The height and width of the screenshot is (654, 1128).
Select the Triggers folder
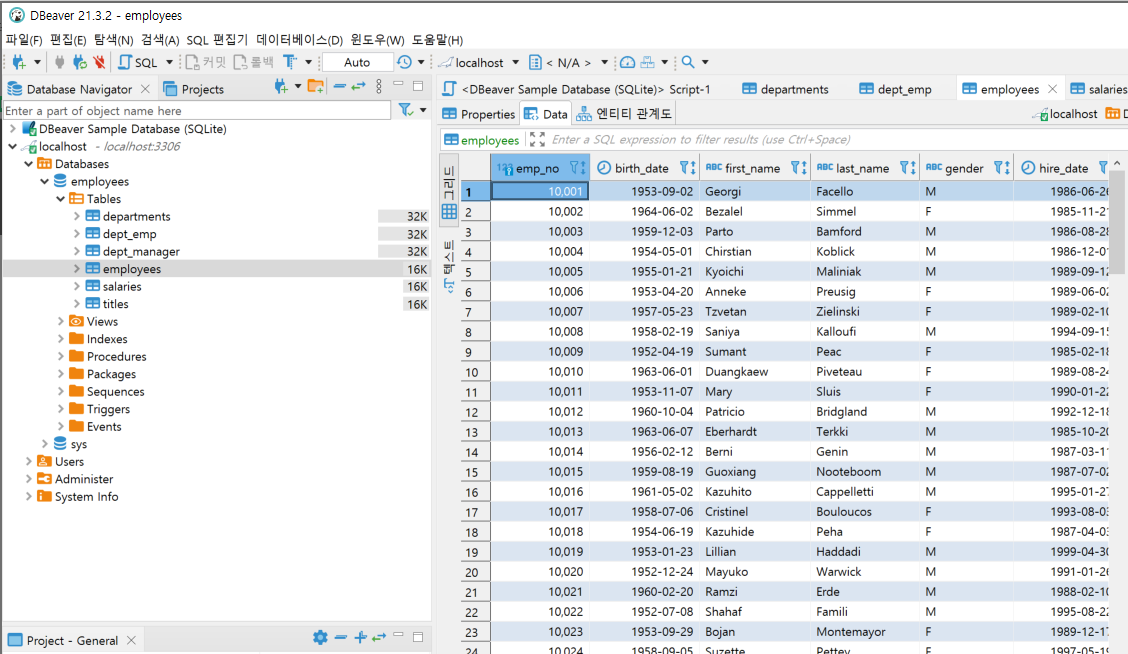108,409
